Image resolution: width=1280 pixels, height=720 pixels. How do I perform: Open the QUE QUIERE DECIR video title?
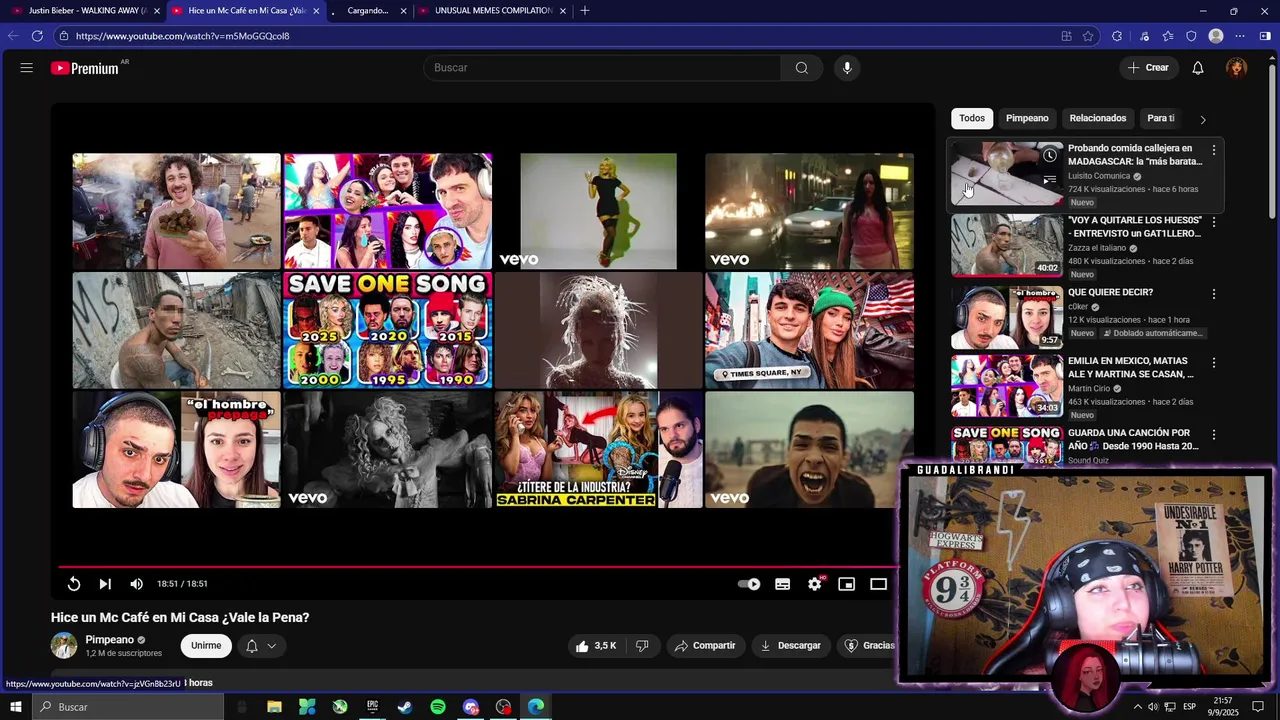tap(1110, 292)
